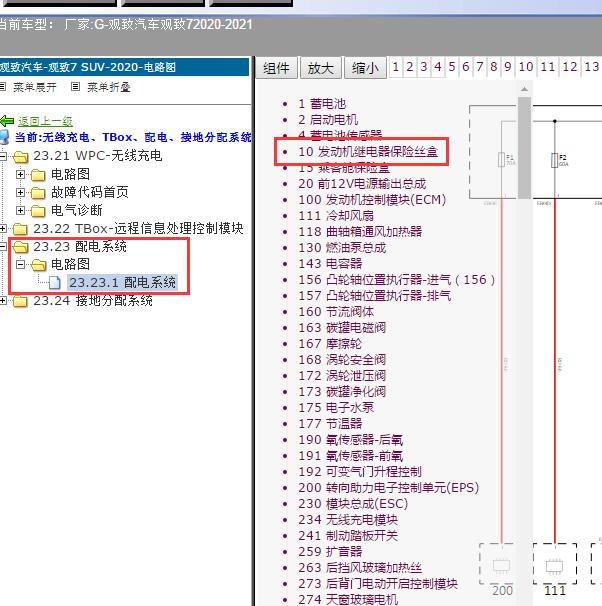Select 111 冷却风扇
The width and height of the screenshot is (602, 606).
336,216
